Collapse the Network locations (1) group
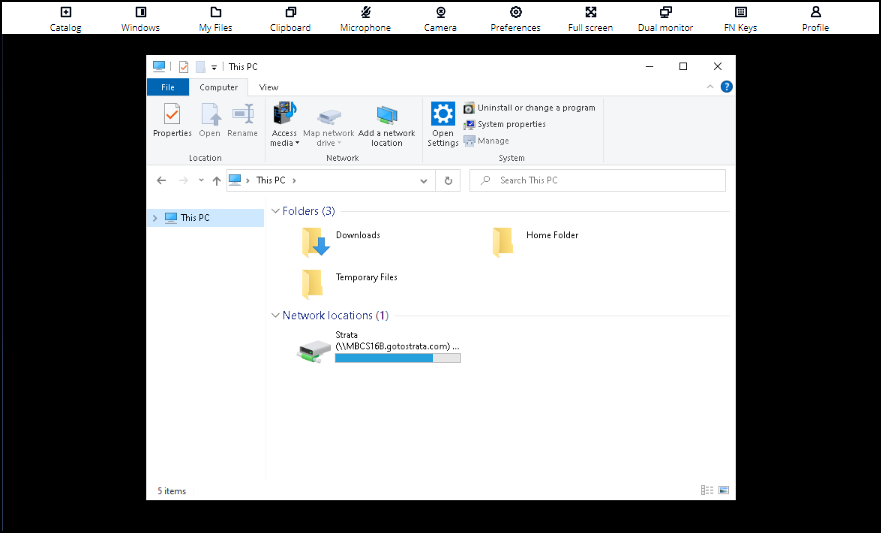 point(275,315)
